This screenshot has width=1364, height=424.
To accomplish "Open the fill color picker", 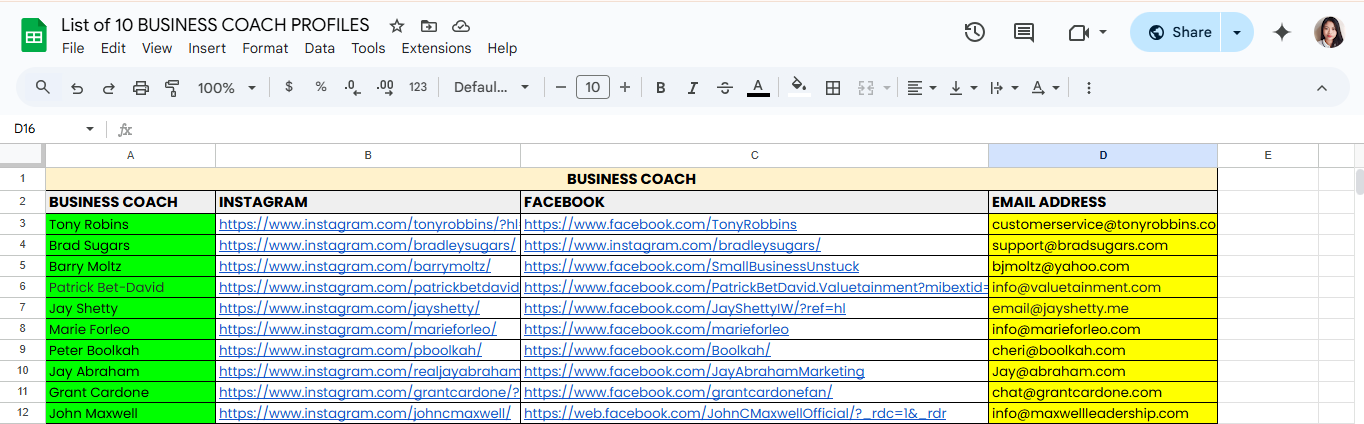I will (x=798, y=88).
